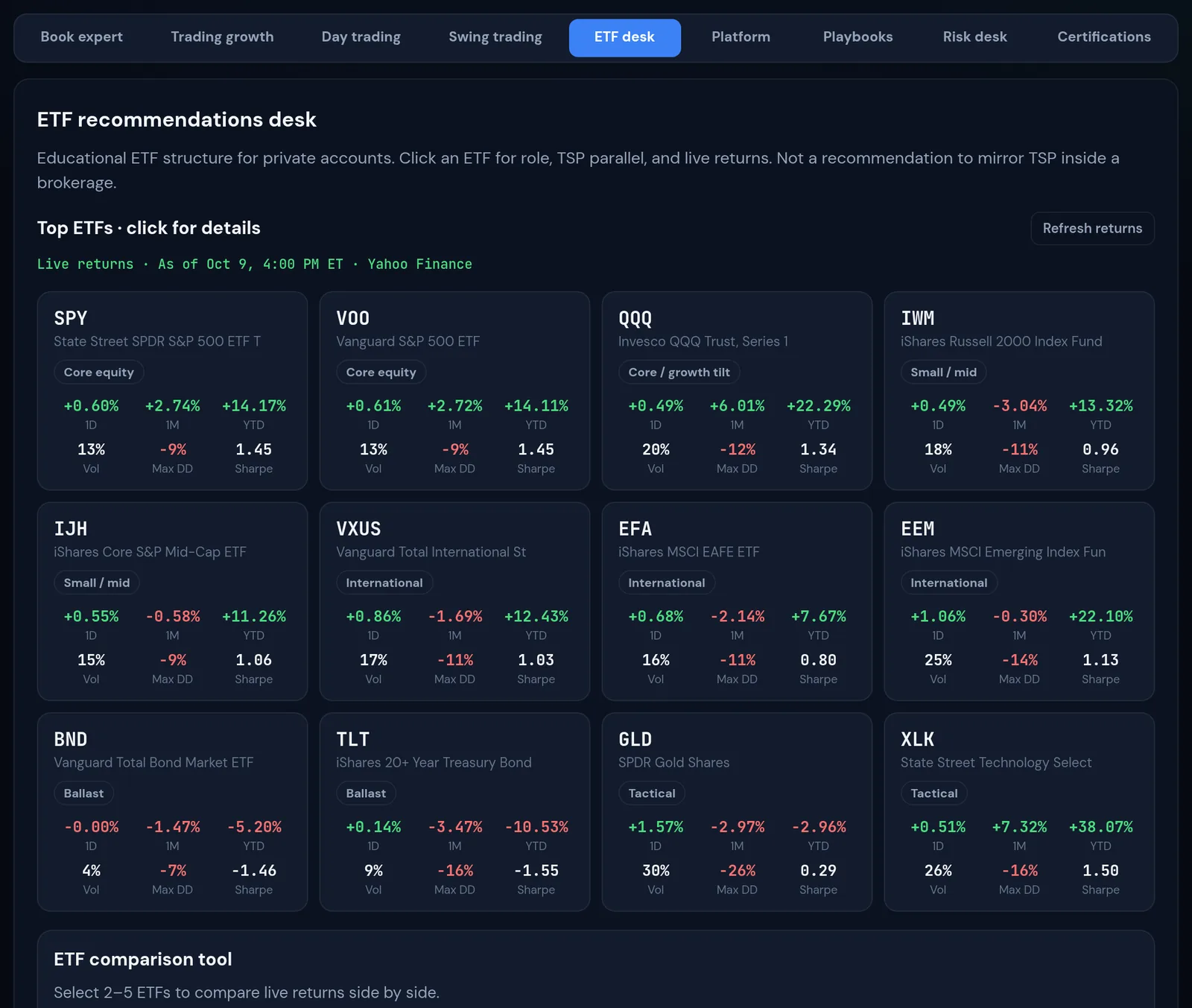This screenshot has height=1008, width=1192.
Task: Select the QQQ ETF card
Action: pos(737,390)
